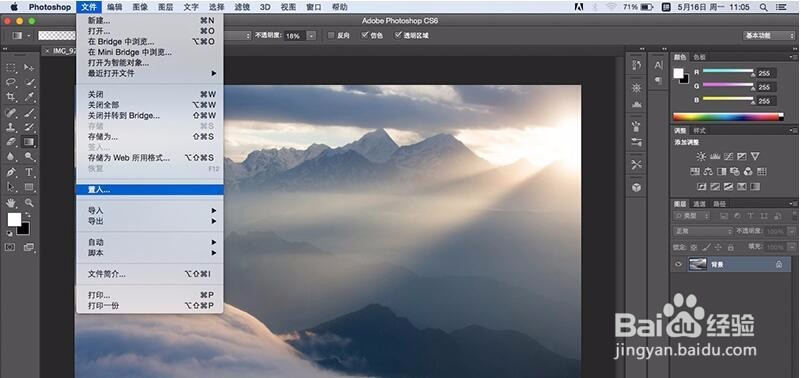Click the foreground color swatch in toolbox
The width and height of the screenshot is (801, 378).
14,220
